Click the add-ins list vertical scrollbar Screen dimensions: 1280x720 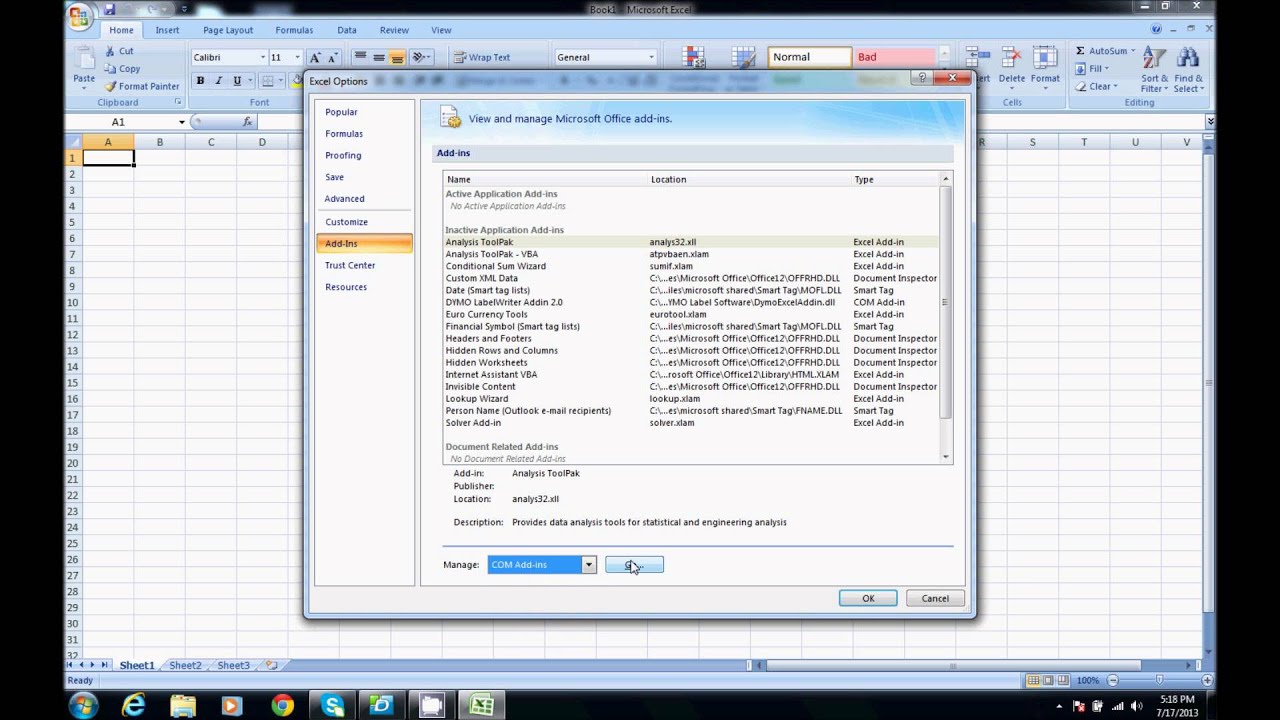tap(945, 318)
